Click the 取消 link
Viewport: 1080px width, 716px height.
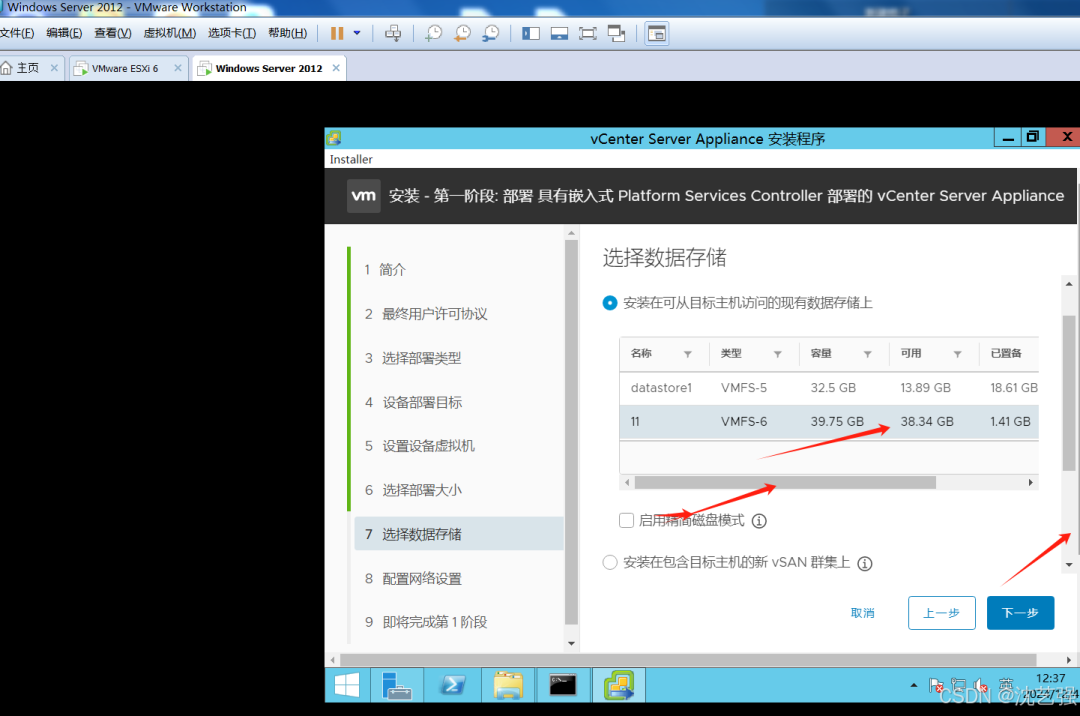point(862,613)
